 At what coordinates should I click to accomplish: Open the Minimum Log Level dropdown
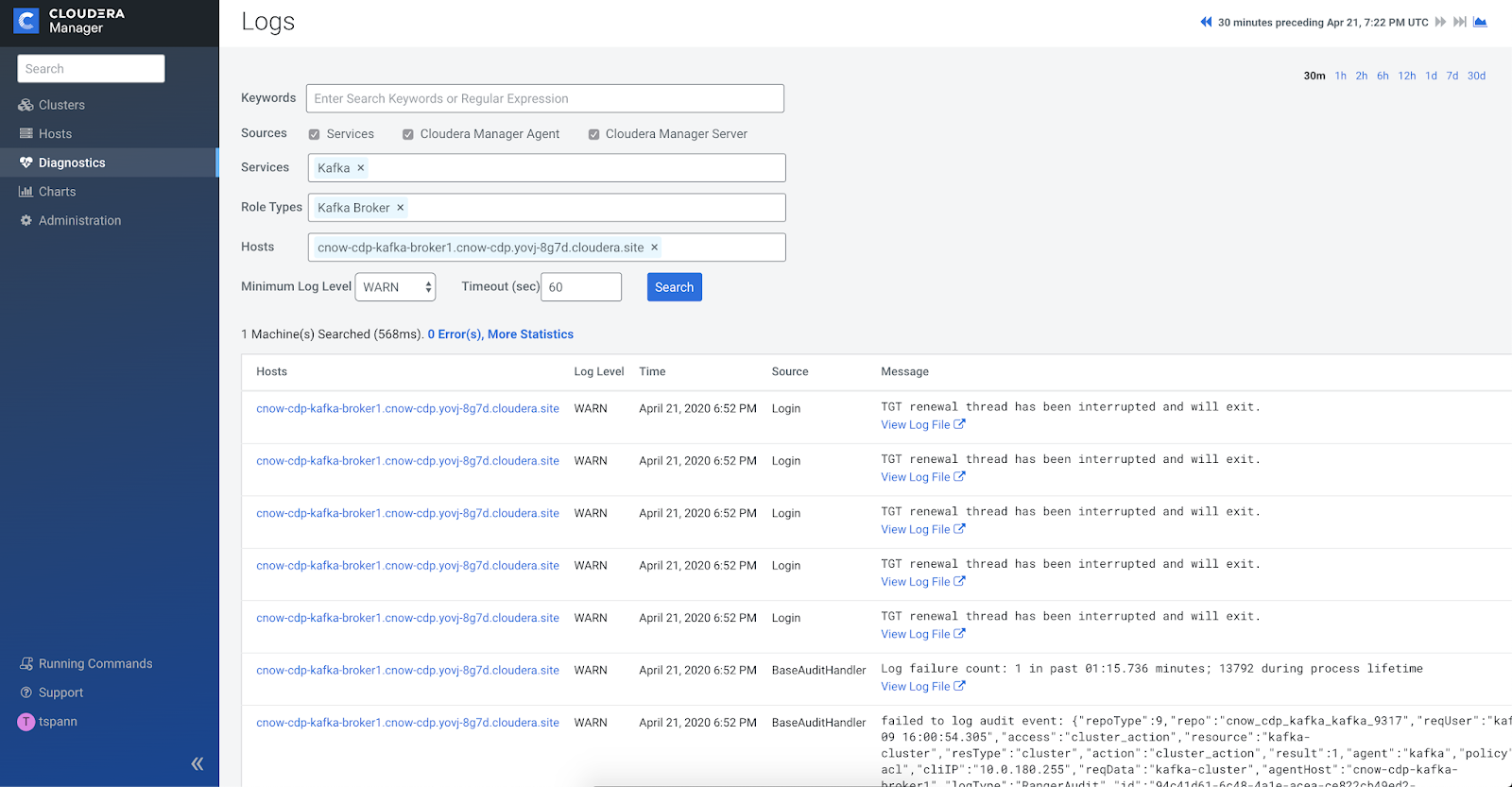395,287
